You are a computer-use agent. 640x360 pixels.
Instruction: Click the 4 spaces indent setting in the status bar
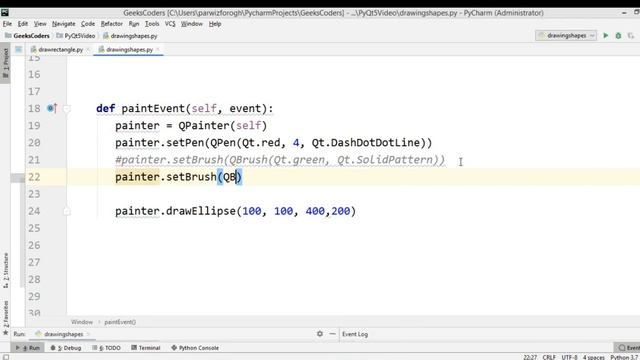click(x=593, y=357)
